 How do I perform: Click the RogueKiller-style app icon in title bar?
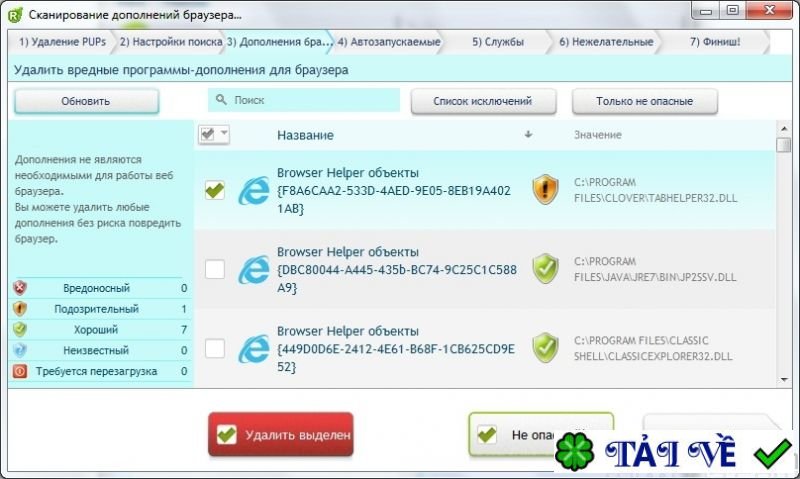(x=15, y=14)
